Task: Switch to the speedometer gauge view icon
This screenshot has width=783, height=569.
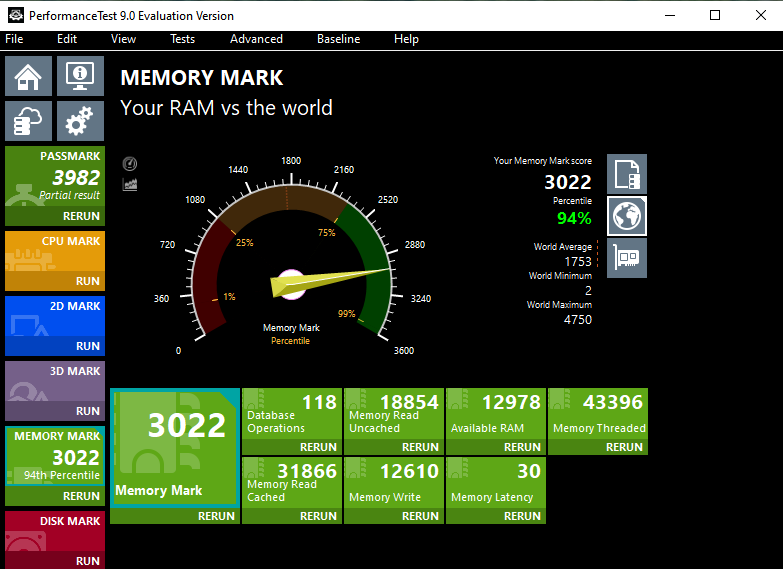Action: (x=130, y=164)
